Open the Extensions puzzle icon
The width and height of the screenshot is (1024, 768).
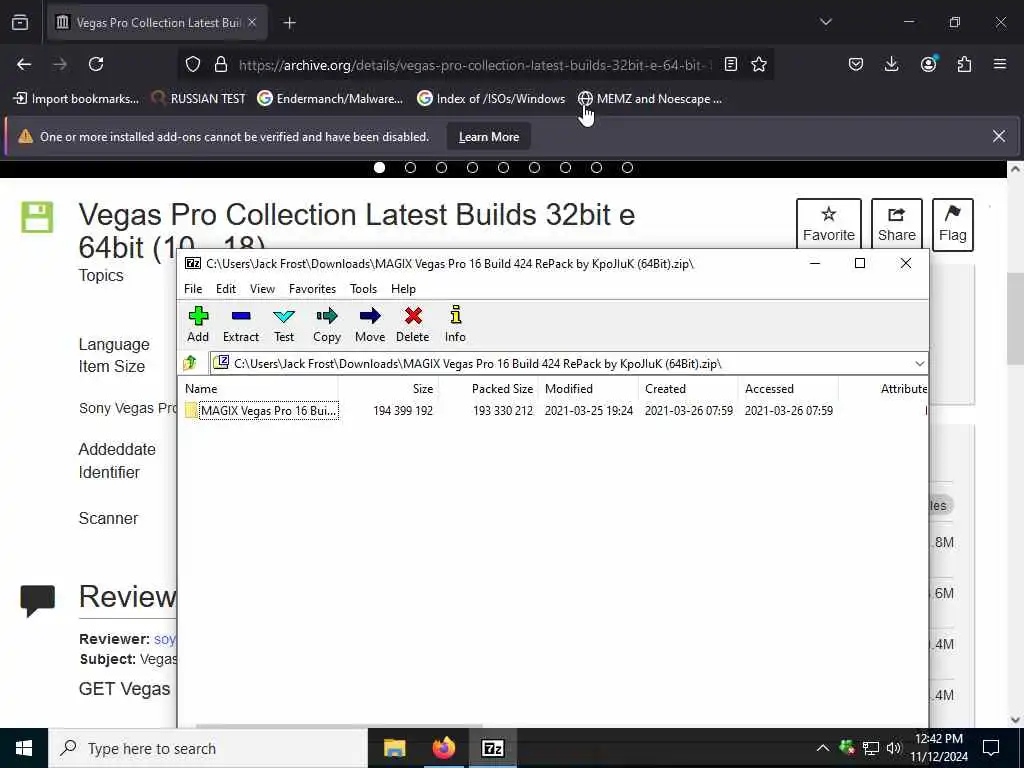[964, 64]
